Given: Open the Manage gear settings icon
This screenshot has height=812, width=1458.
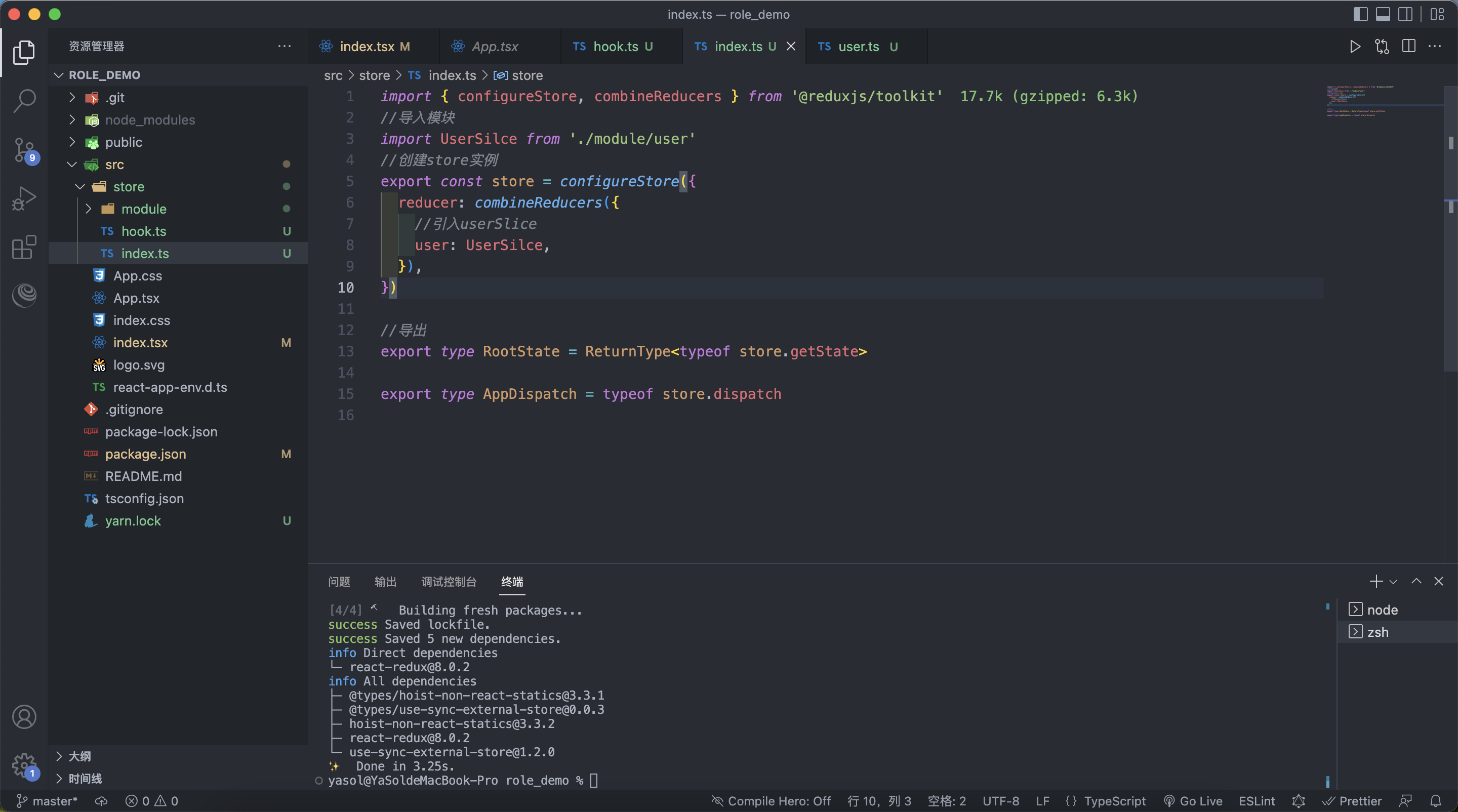Looking at the screenshot, I should 24,765.
